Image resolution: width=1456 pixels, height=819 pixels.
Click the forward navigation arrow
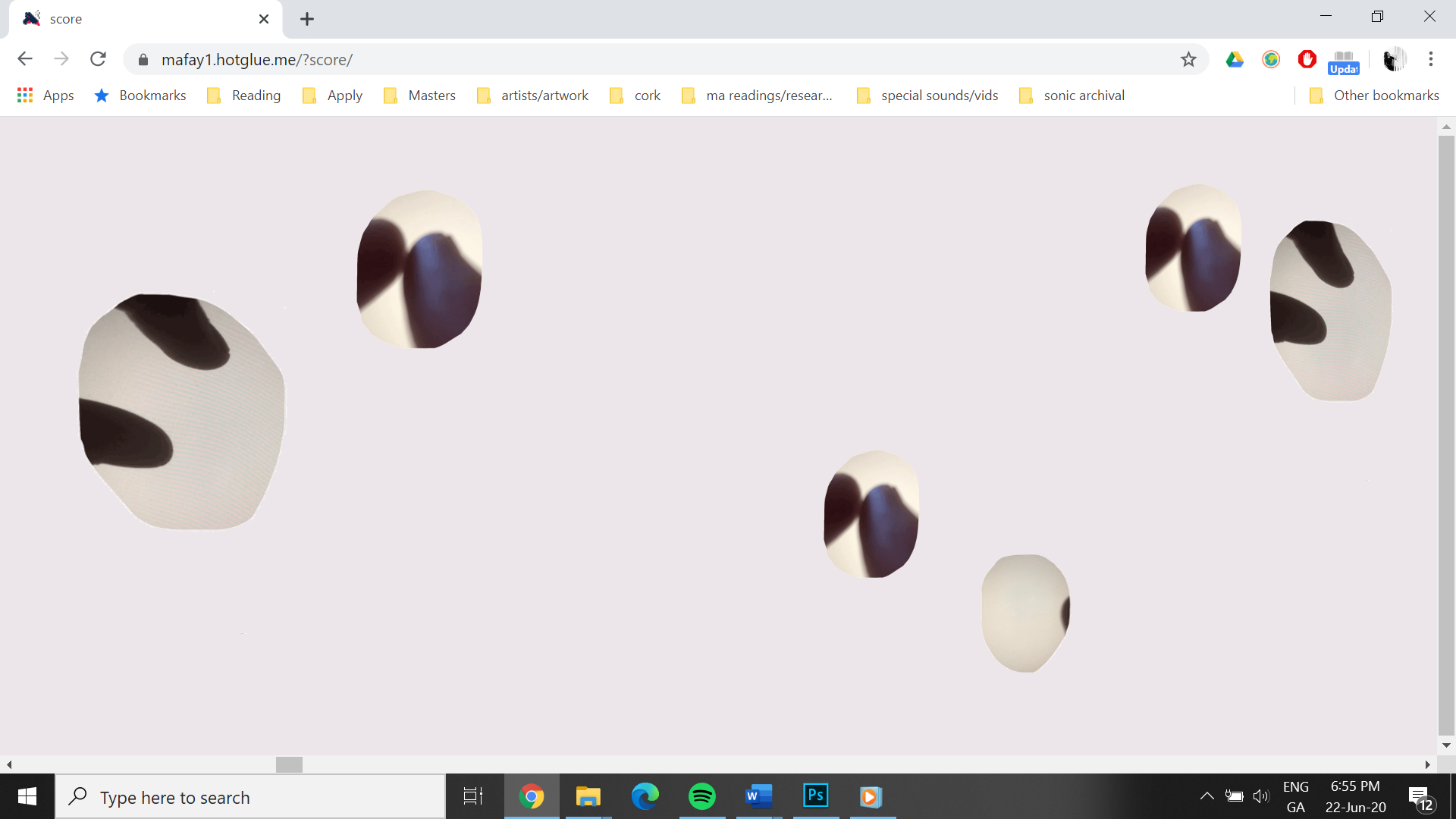[61, 59]
